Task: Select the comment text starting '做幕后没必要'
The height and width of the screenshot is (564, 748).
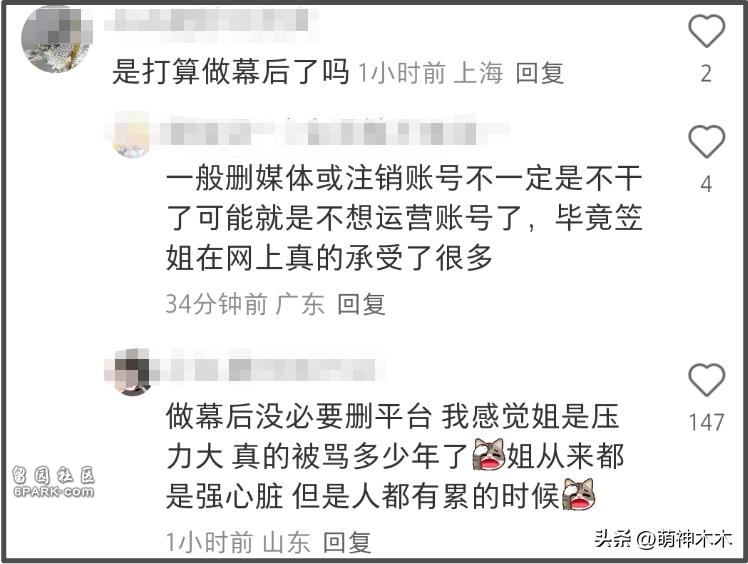Action: [395, 456]
